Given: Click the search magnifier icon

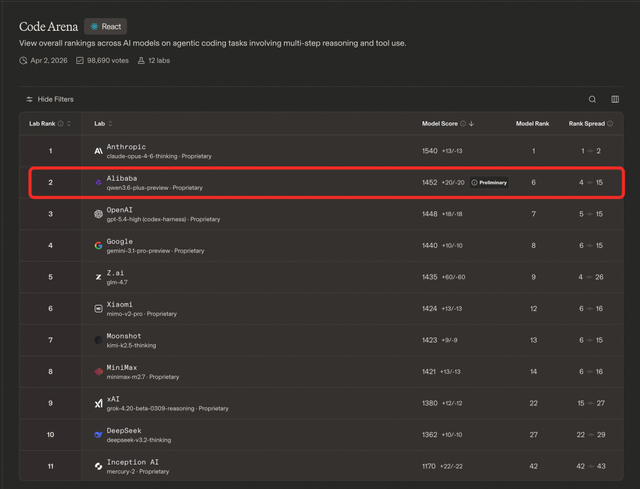Looking at the screenshot, I should (592, 100).
